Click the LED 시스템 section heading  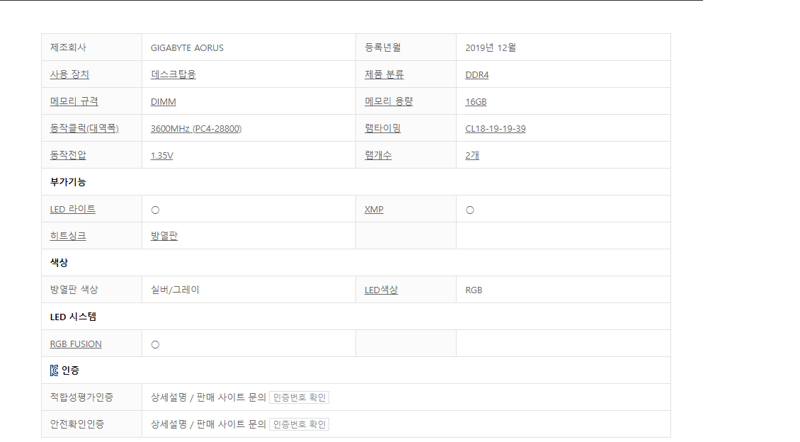(x=73, y=317)
